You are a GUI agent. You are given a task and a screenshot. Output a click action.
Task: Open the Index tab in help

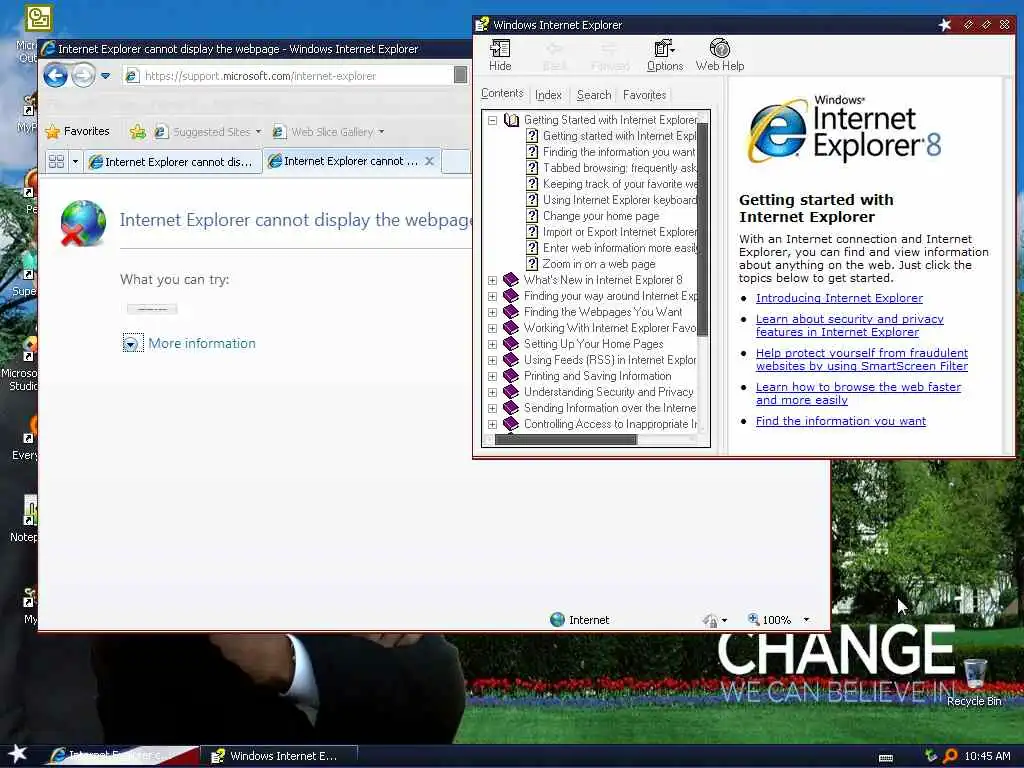coord(549,95)
